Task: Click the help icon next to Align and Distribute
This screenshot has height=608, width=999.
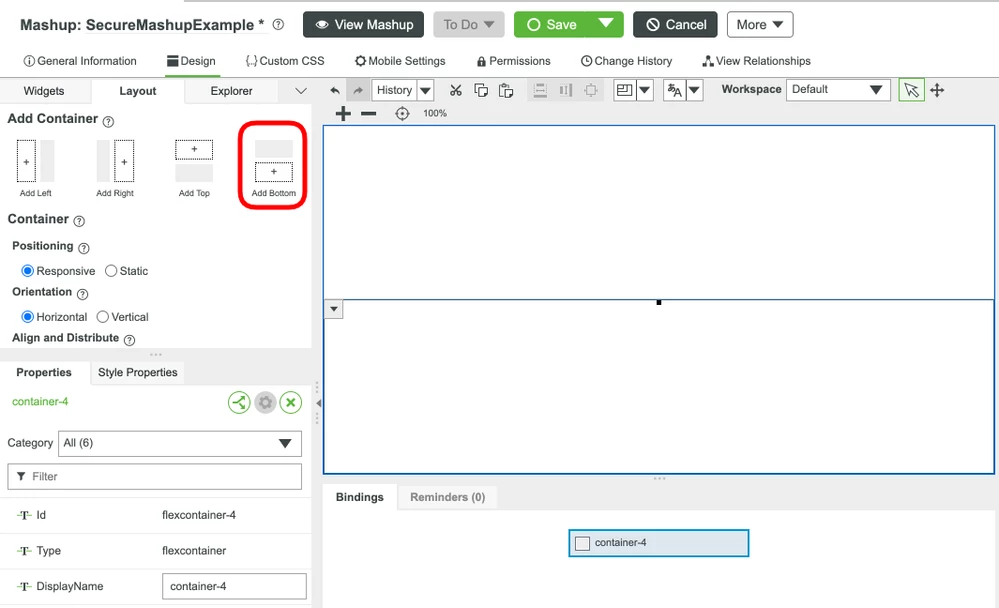Action: tap(129, 340)
